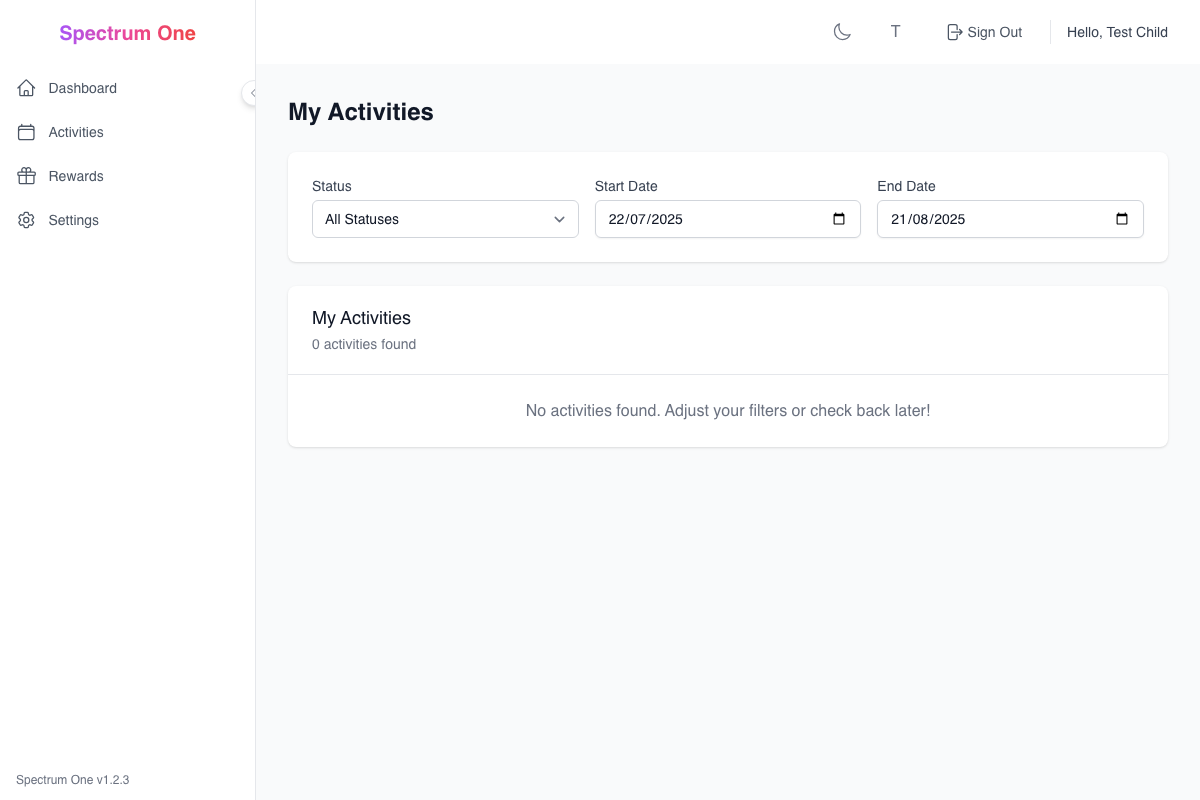Select the Dashboard home icon
The height and width of the screenshot is (800, 1200).
click(26, 88)
